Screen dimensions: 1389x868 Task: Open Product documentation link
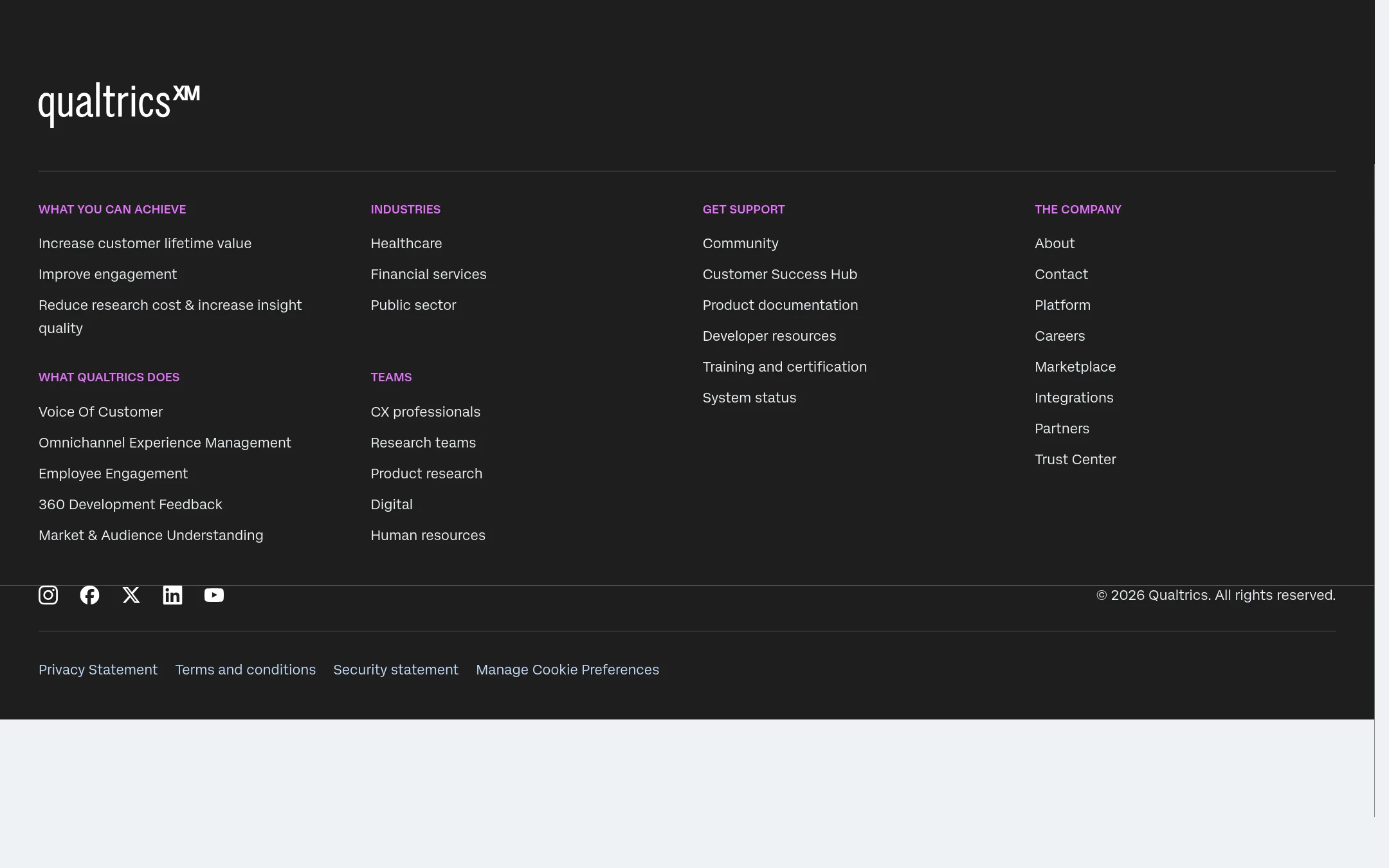click(x=780, y=305)
